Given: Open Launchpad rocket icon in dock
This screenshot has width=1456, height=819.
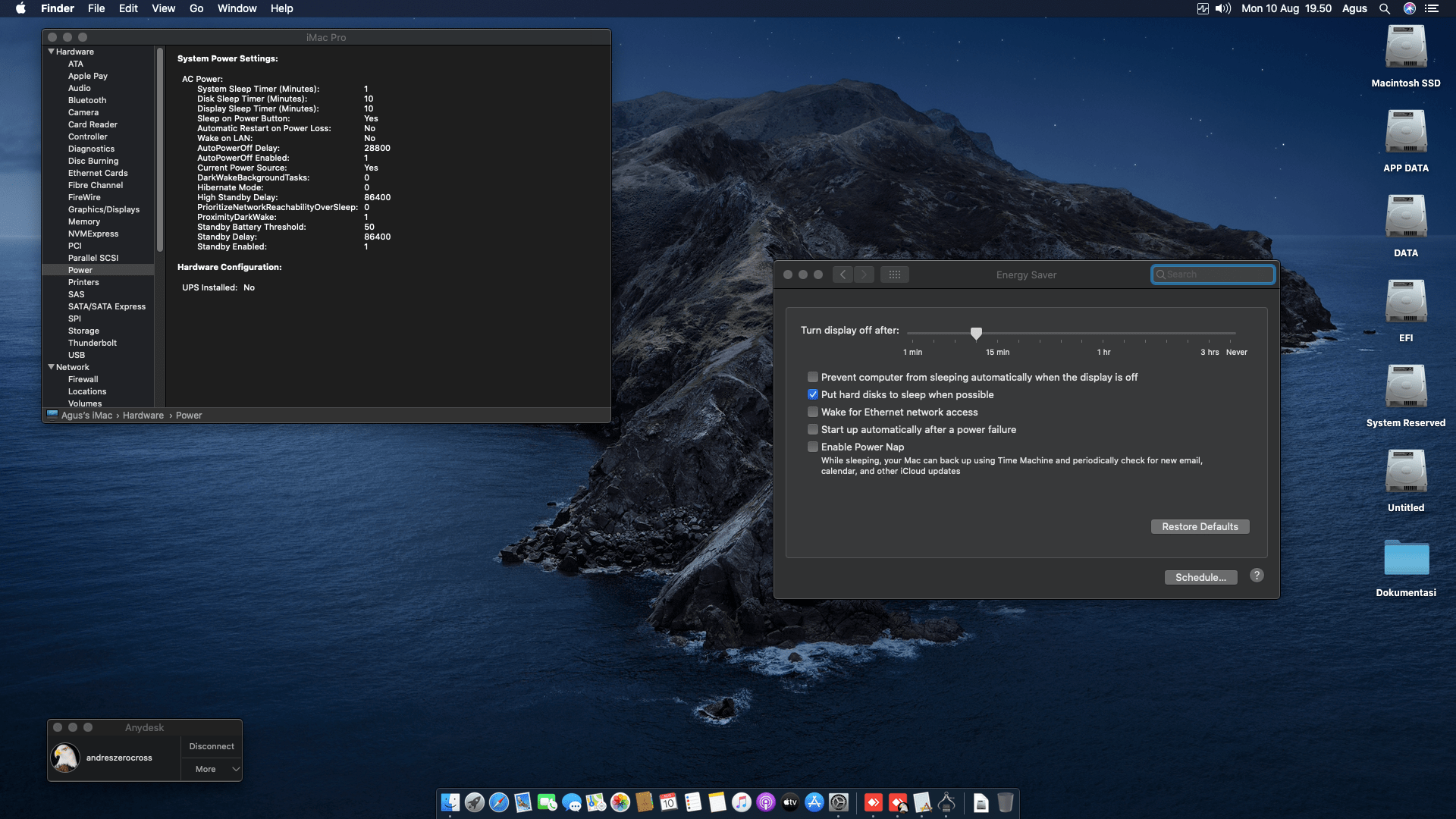Looking at the screenshot, I should (x=475, y=802).
